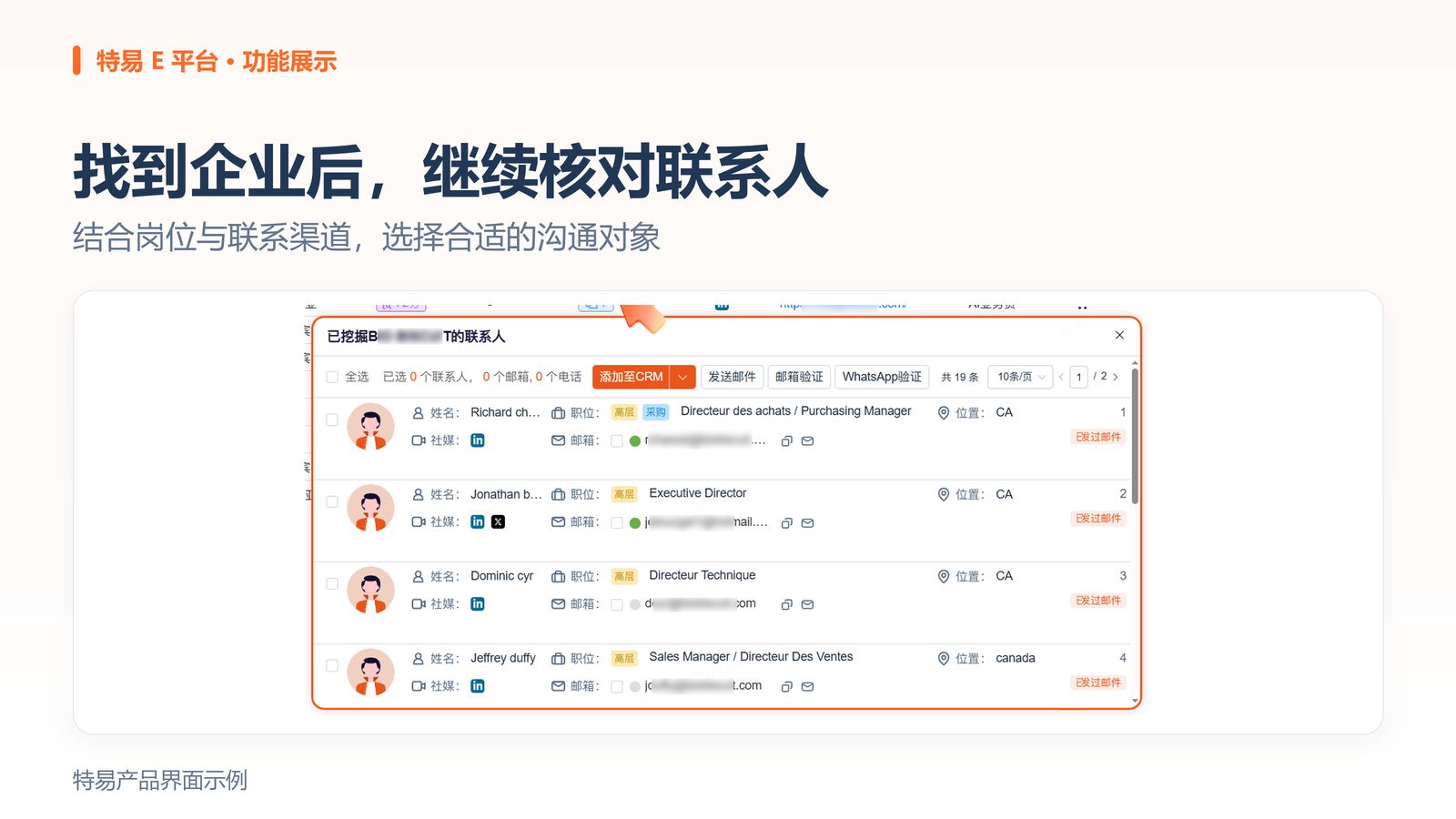
Task: Open Jeffrey duffy's LinkedIn profile icon
Action: point(478,686)
